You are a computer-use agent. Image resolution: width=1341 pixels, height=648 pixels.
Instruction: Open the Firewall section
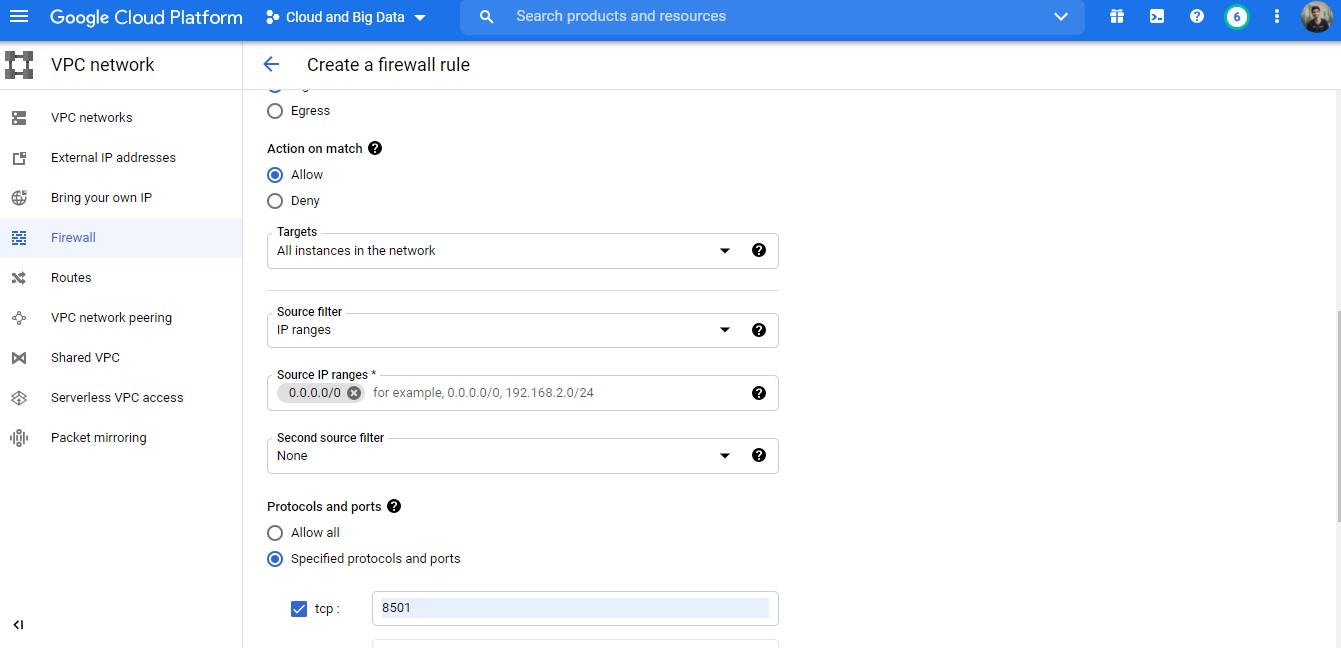click(x=72, y=237)
